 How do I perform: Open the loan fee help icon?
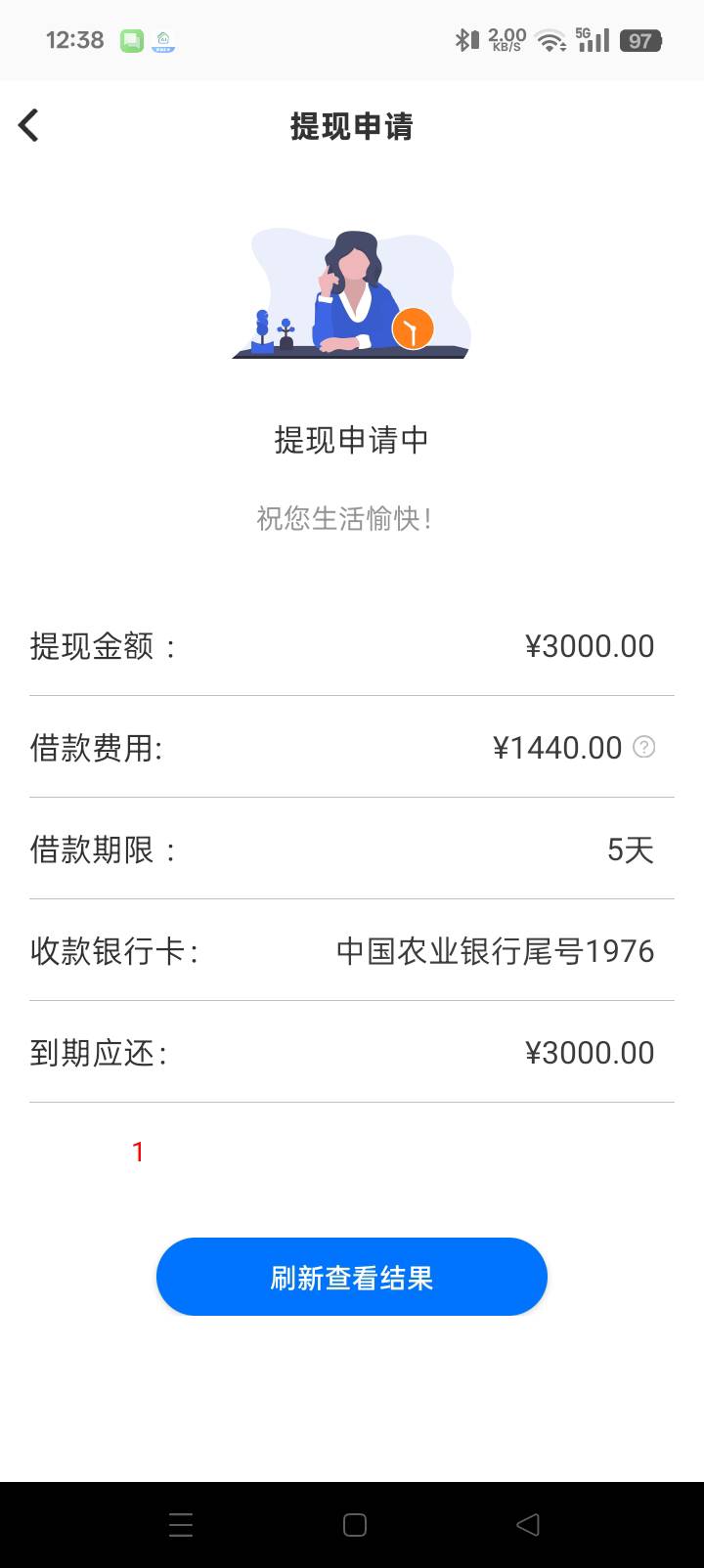(644, 747)
